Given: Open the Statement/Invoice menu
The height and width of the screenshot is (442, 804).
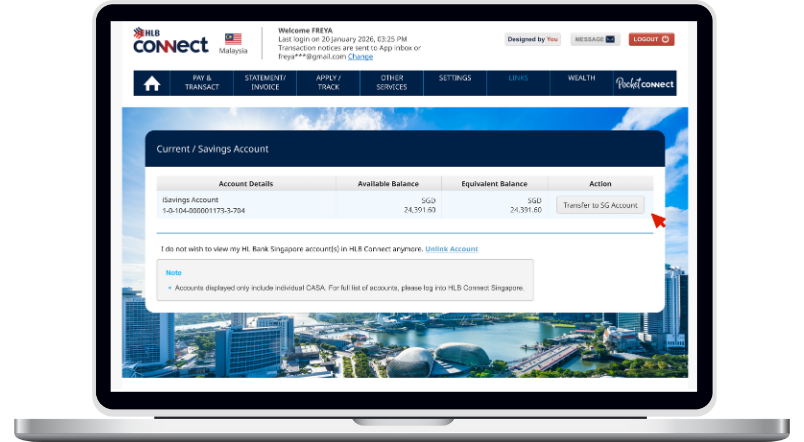Looking at the screenshot, I should click(x=265, y=83).
